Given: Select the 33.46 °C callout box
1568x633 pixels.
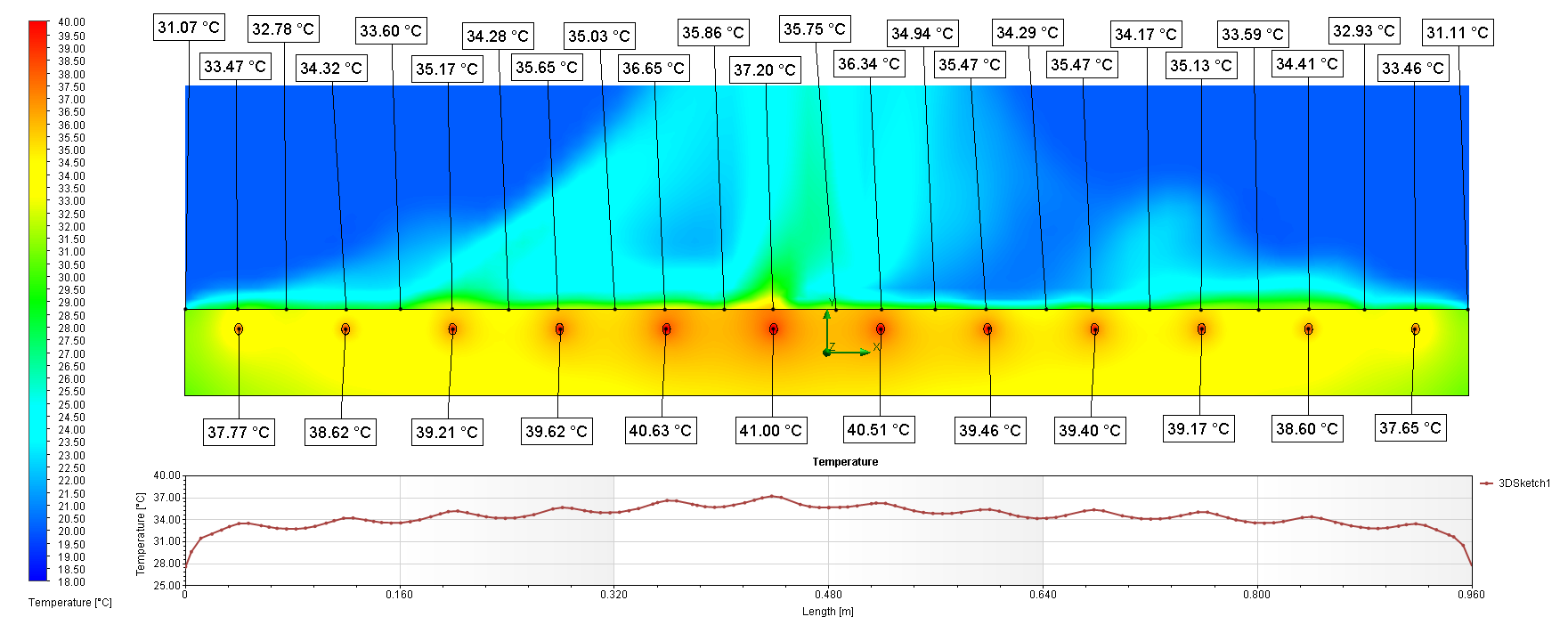Looking at the screenshot, I should (1413, 68).
